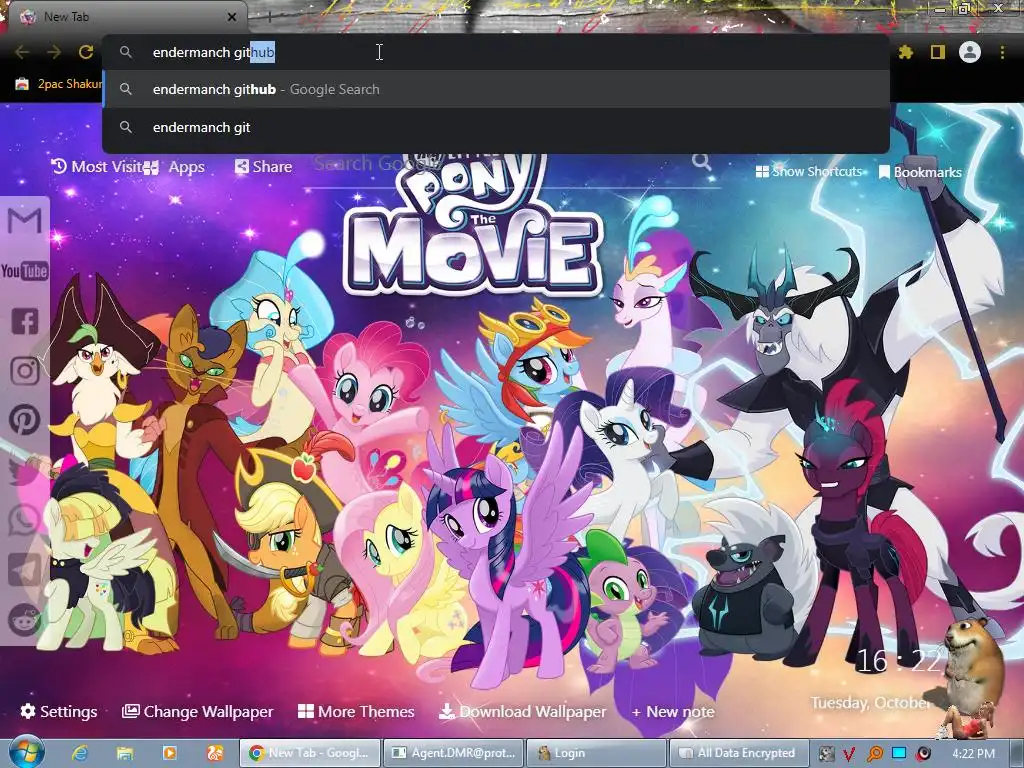Open the WhatsApp sidebar shortcut
The width and height of the screenshot is (1024, 768).
pos(25,520)
